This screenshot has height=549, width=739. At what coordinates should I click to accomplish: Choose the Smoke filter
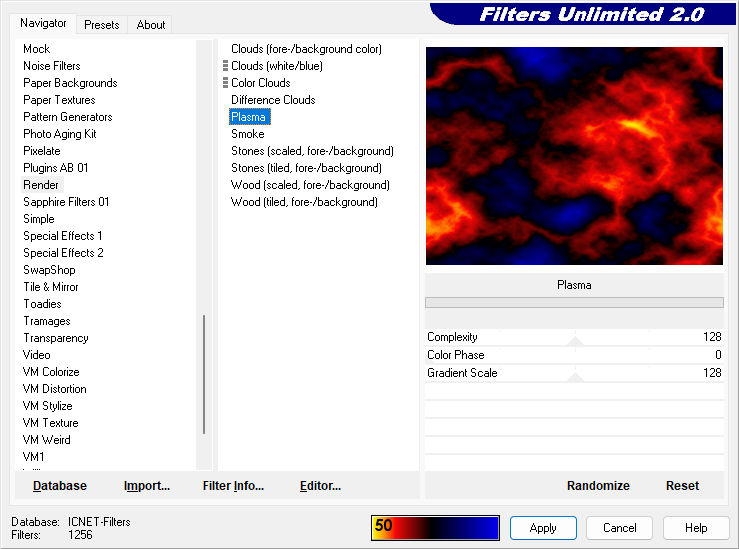point(247,134)
